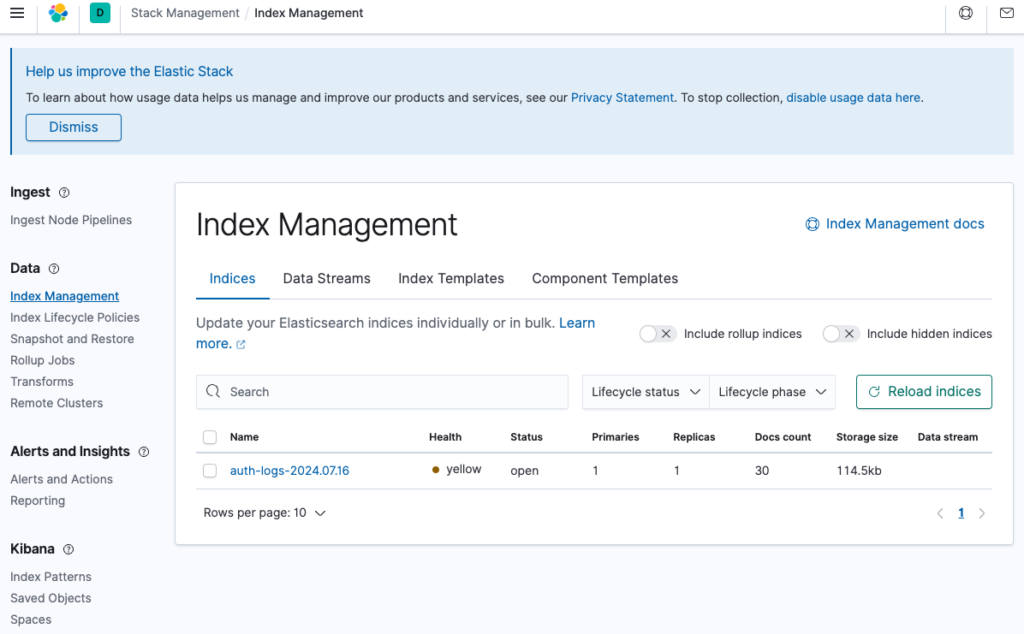The image size is (1024, 634).
Task: Toggle Include hidden indices switch
Action: pos(840,334)
